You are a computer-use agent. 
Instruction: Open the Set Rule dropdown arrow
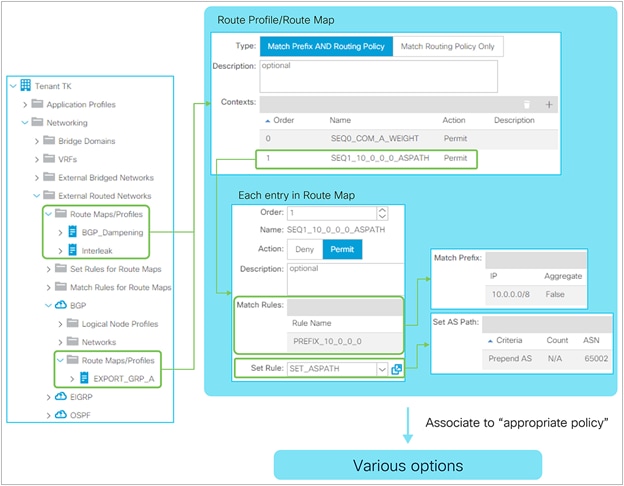(382, 369)
